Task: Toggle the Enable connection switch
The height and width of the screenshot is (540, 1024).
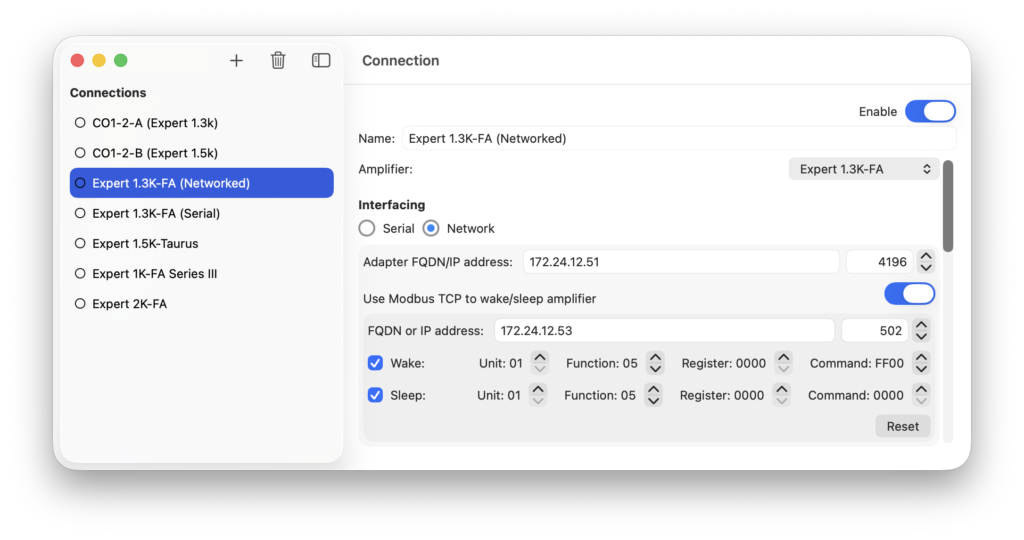Action: pyautogui.click(x=930, y=112)
